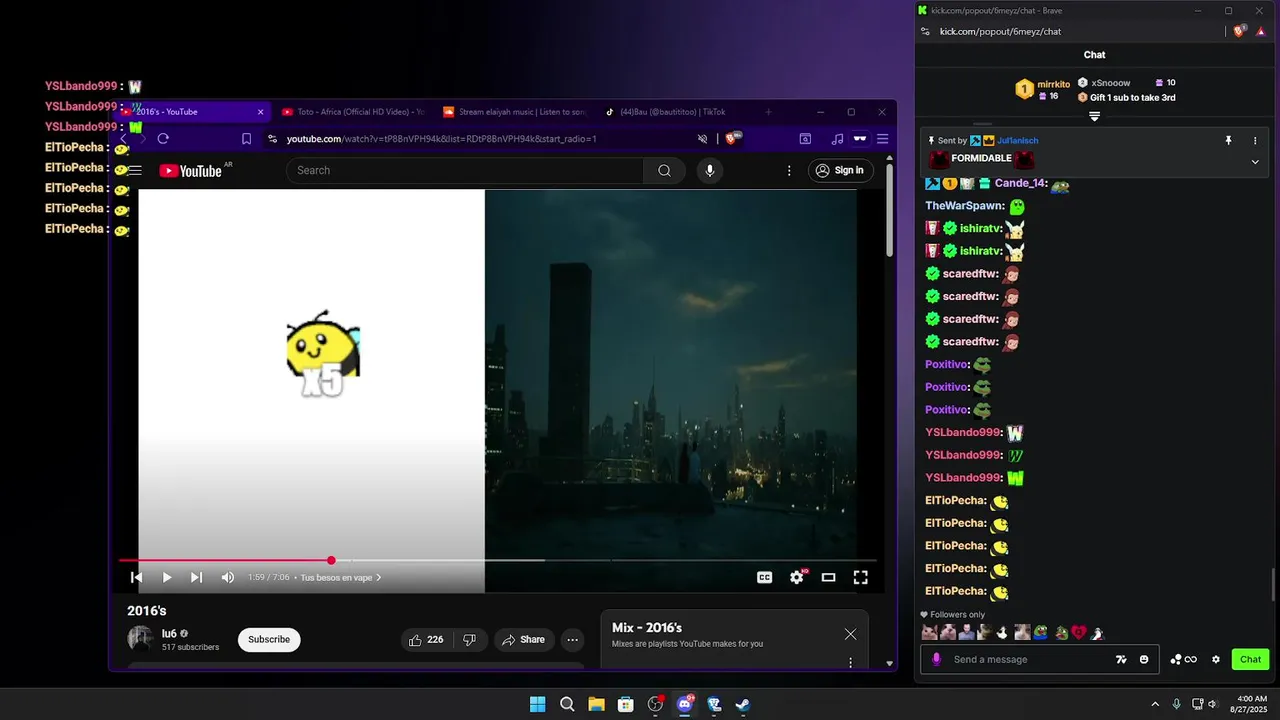Send message with green Chat button
Screen dimensions: 1280x720
click(x=1250, y=659)
